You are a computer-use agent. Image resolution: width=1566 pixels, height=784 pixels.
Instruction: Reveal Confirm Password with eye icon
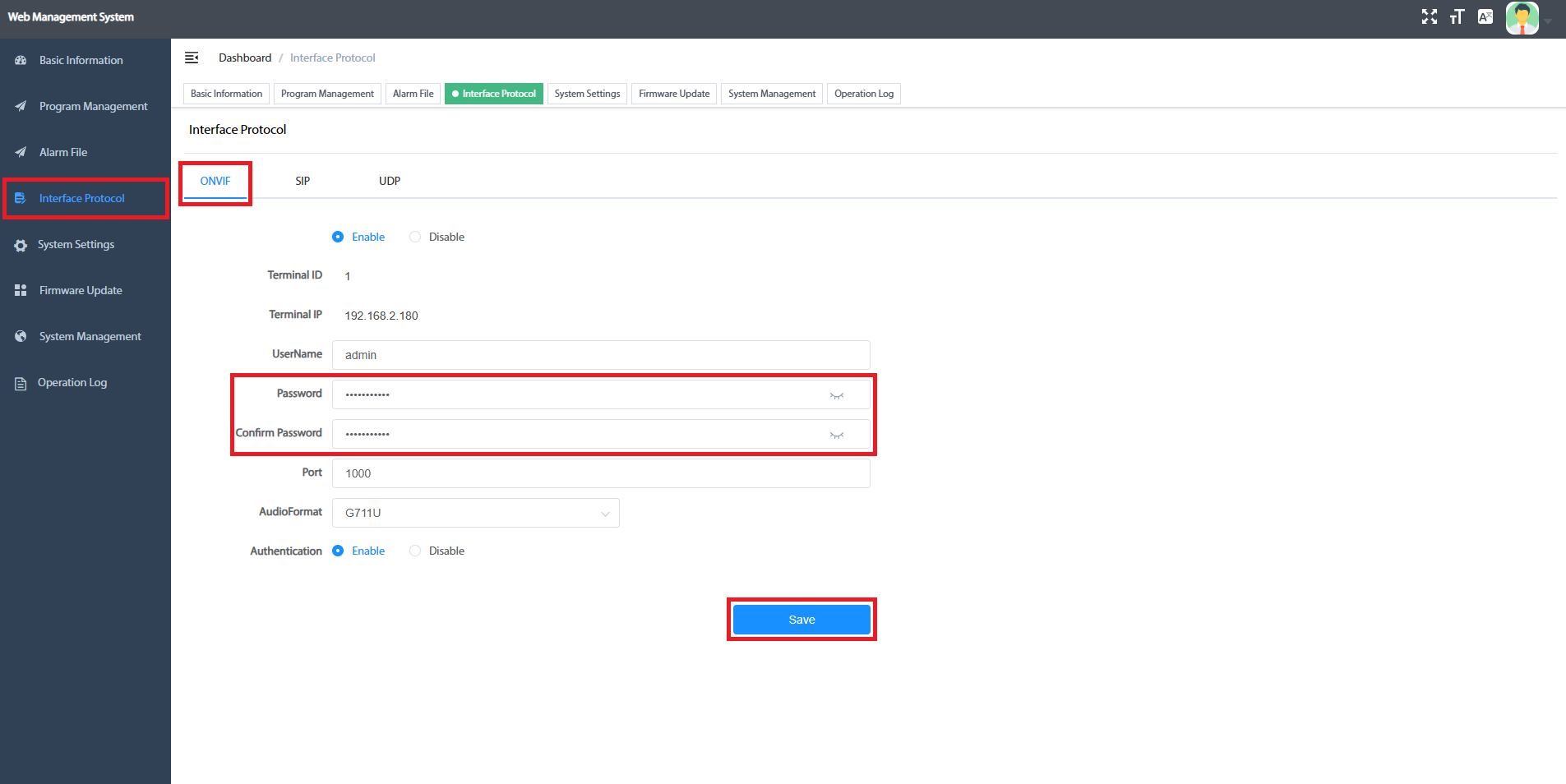[836, 435]
